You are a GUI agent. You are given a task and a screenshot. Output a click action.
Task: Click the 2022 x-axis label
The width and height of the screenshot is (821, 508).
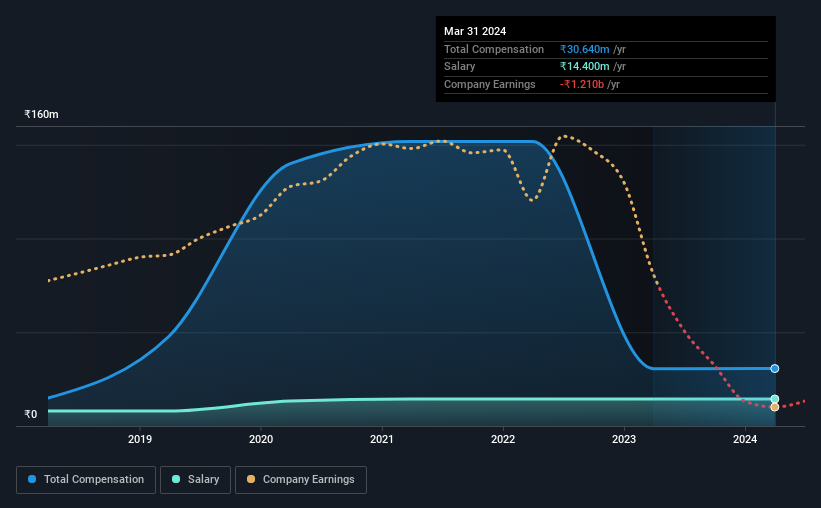tap(503, 439)
